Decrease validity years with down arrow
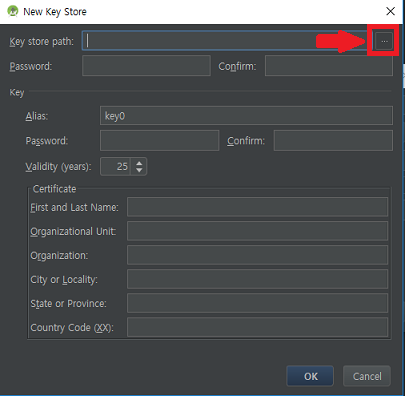 click(139, 170)
